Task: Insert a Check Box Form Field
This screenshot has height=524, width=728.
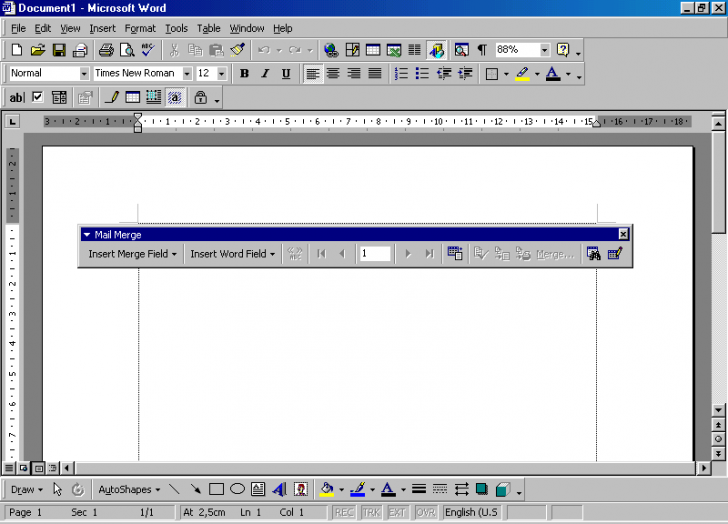Action: point(38,97)
